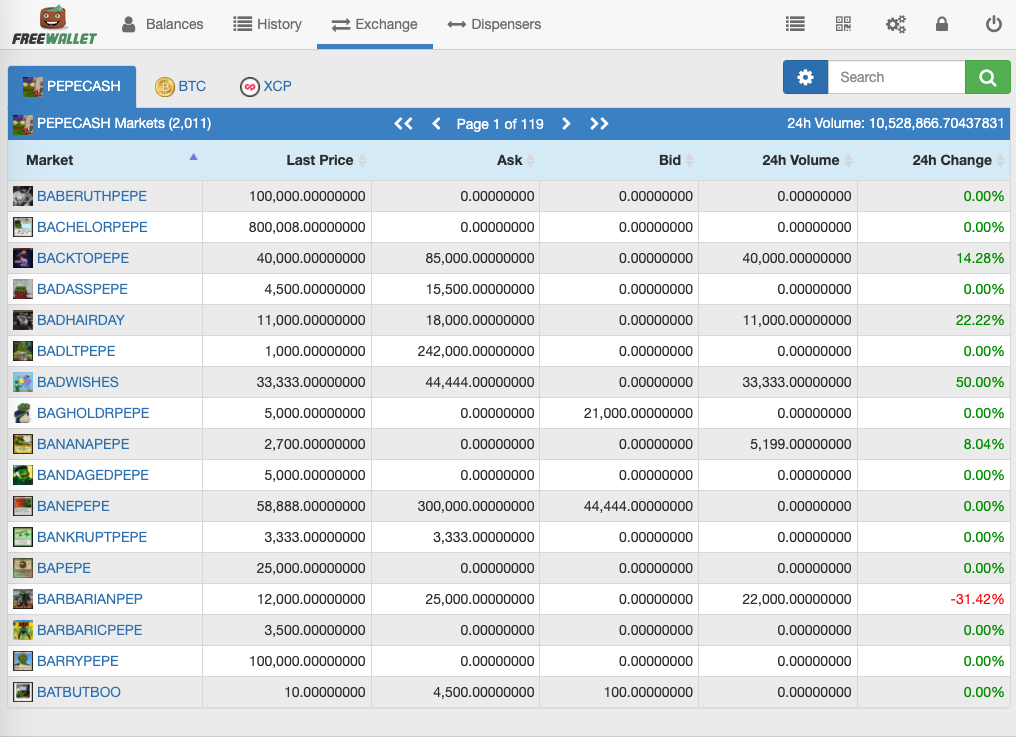The height and width of the screenshot is (737, 1016).
Task: Open the list view icon in top bar
Action: [x=795, y=24]
